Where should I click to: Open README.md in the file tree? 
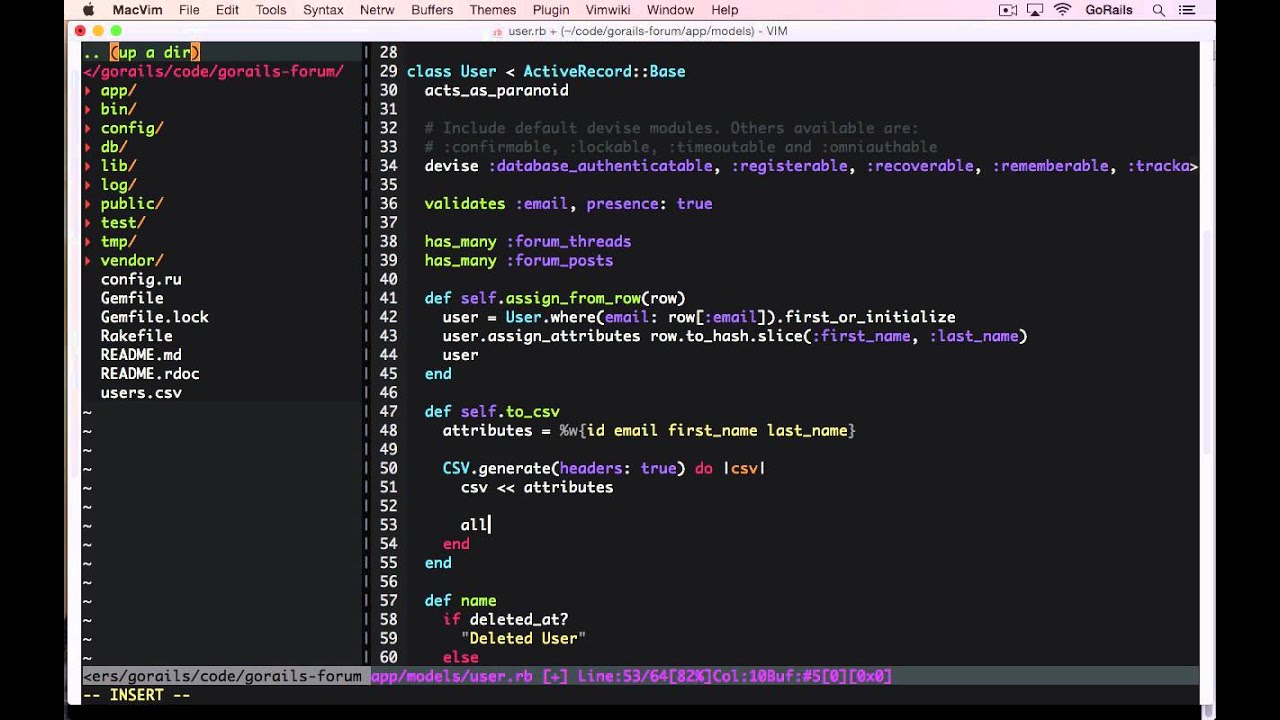pos(141,355)
